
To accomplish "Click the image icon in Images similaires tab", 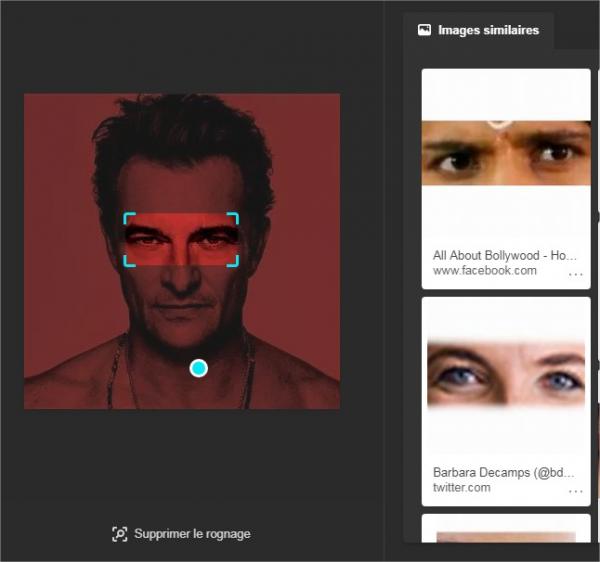I will (x=424, y=30).
